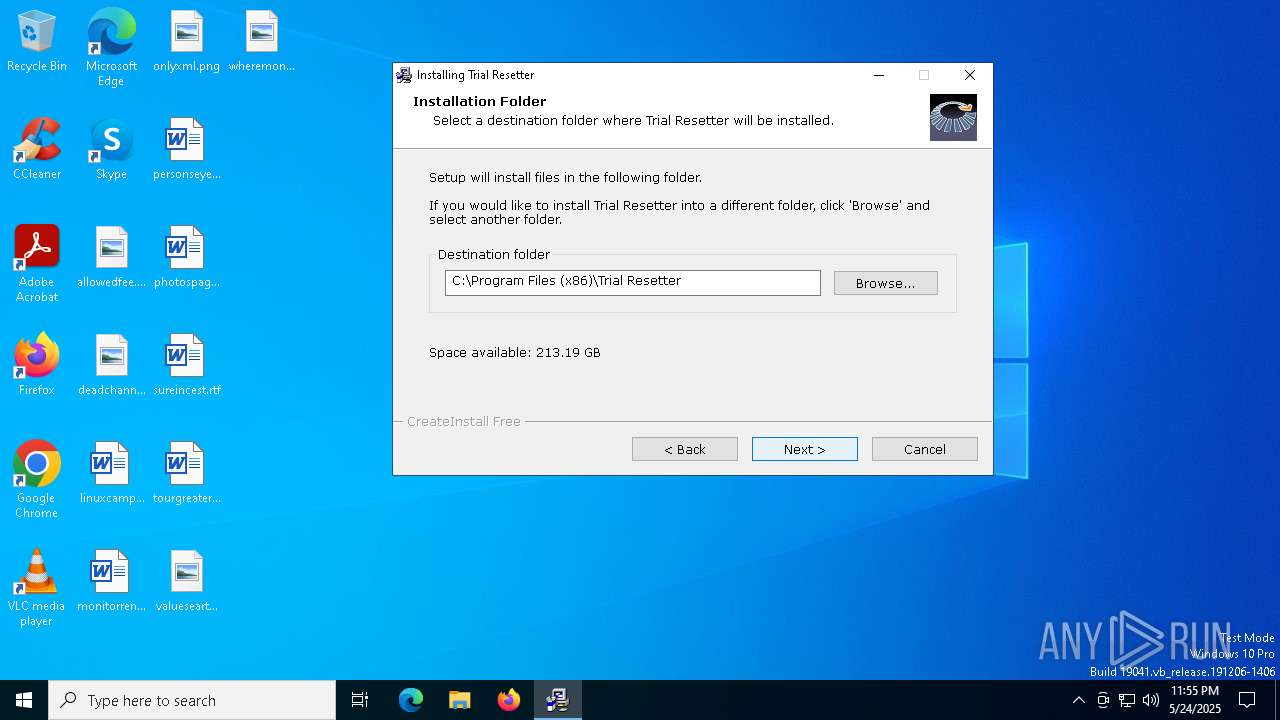The height and width of the screenshot is (720, 1280).
Task: Click the 'CreateInstall Free' label
Action: click(464, 422)
